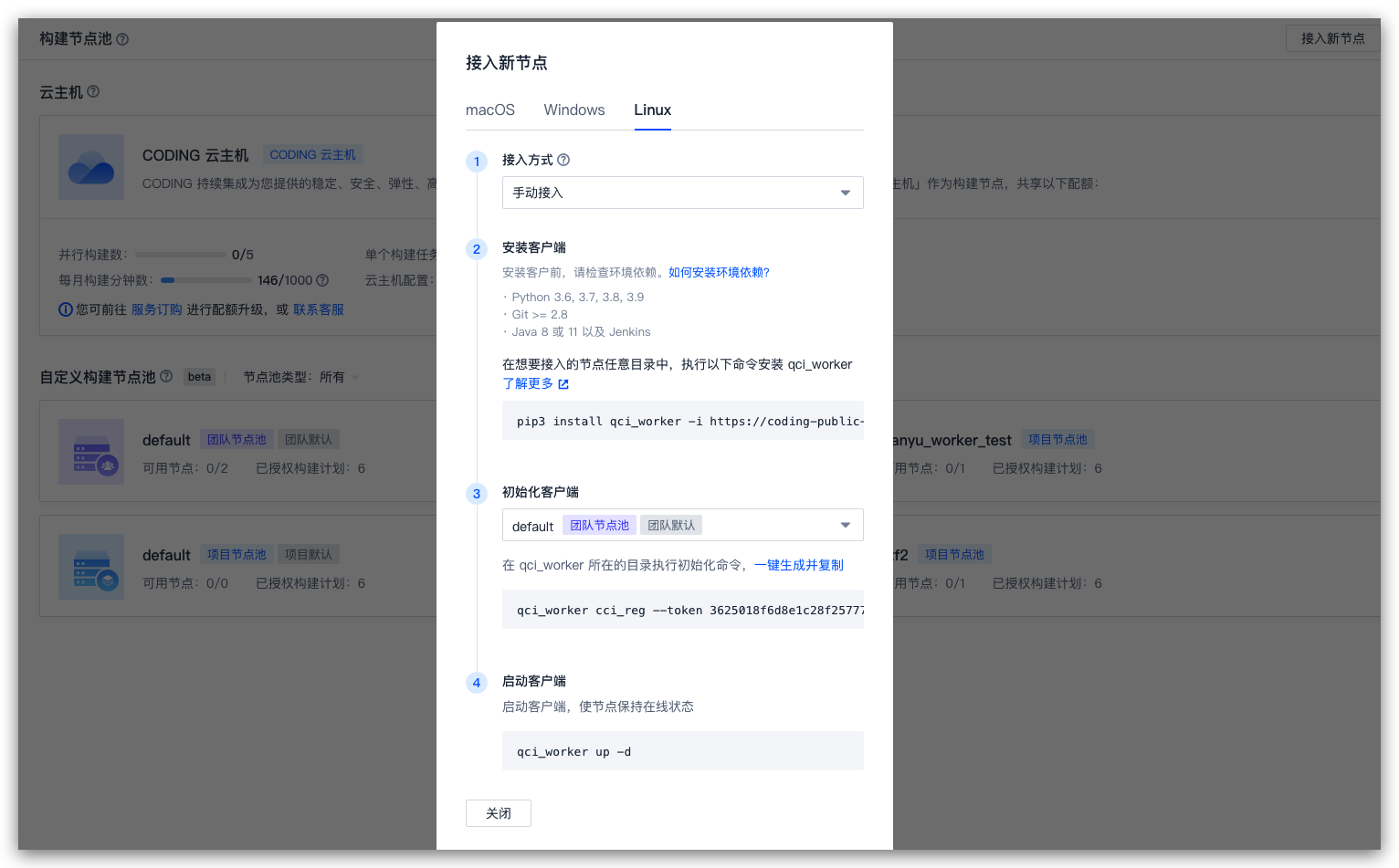Click the anyu_worker_test pool name
The width and height of the screenshot is (1399, 868).
point(952,440)
